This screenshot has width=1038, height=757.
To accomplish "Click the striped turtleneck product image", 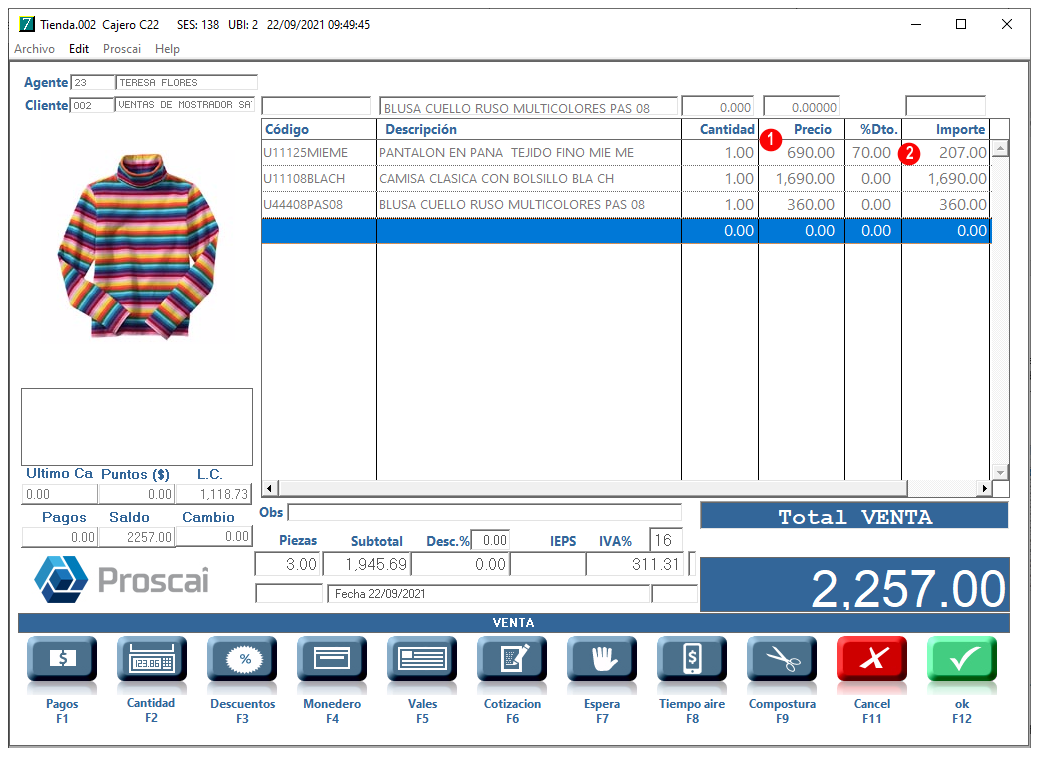I will [x=139, y=246].
